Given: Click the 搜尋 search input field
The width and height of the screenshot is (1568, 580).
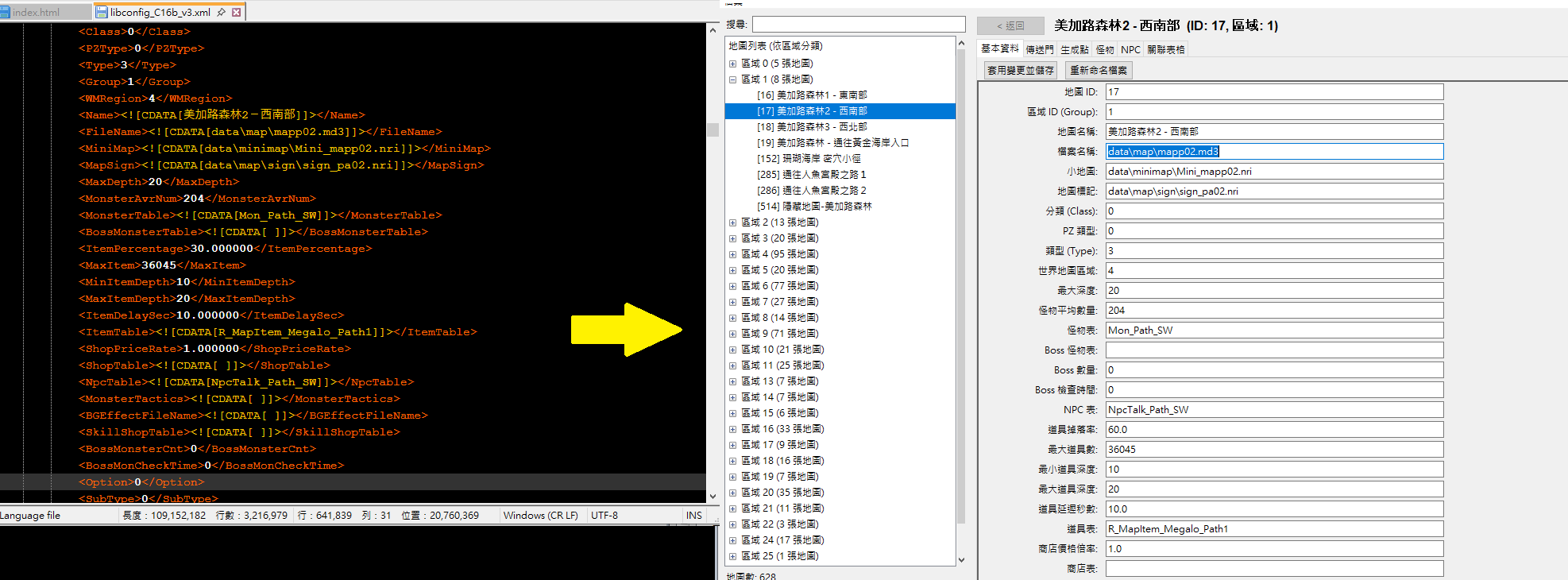Looking at the screenshot, I should (858, 25).
